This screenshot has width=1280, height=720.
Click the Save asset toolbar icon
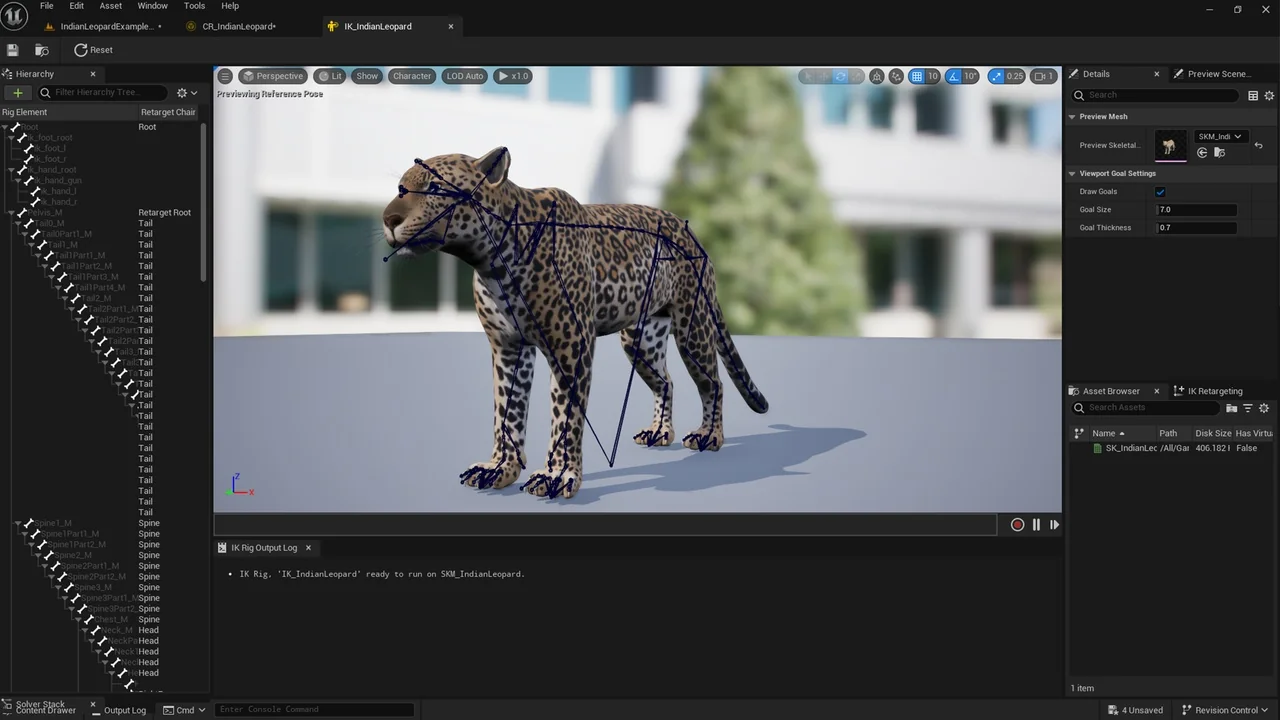tap(12, 50)
